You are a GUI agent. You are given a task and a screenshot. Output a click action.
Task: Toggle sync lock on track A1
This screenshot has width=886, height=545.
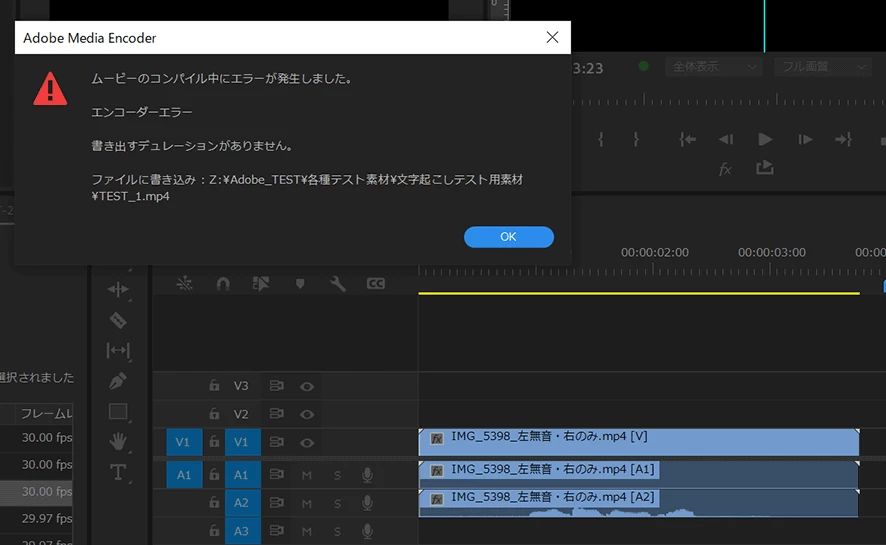tap(276, 474)
